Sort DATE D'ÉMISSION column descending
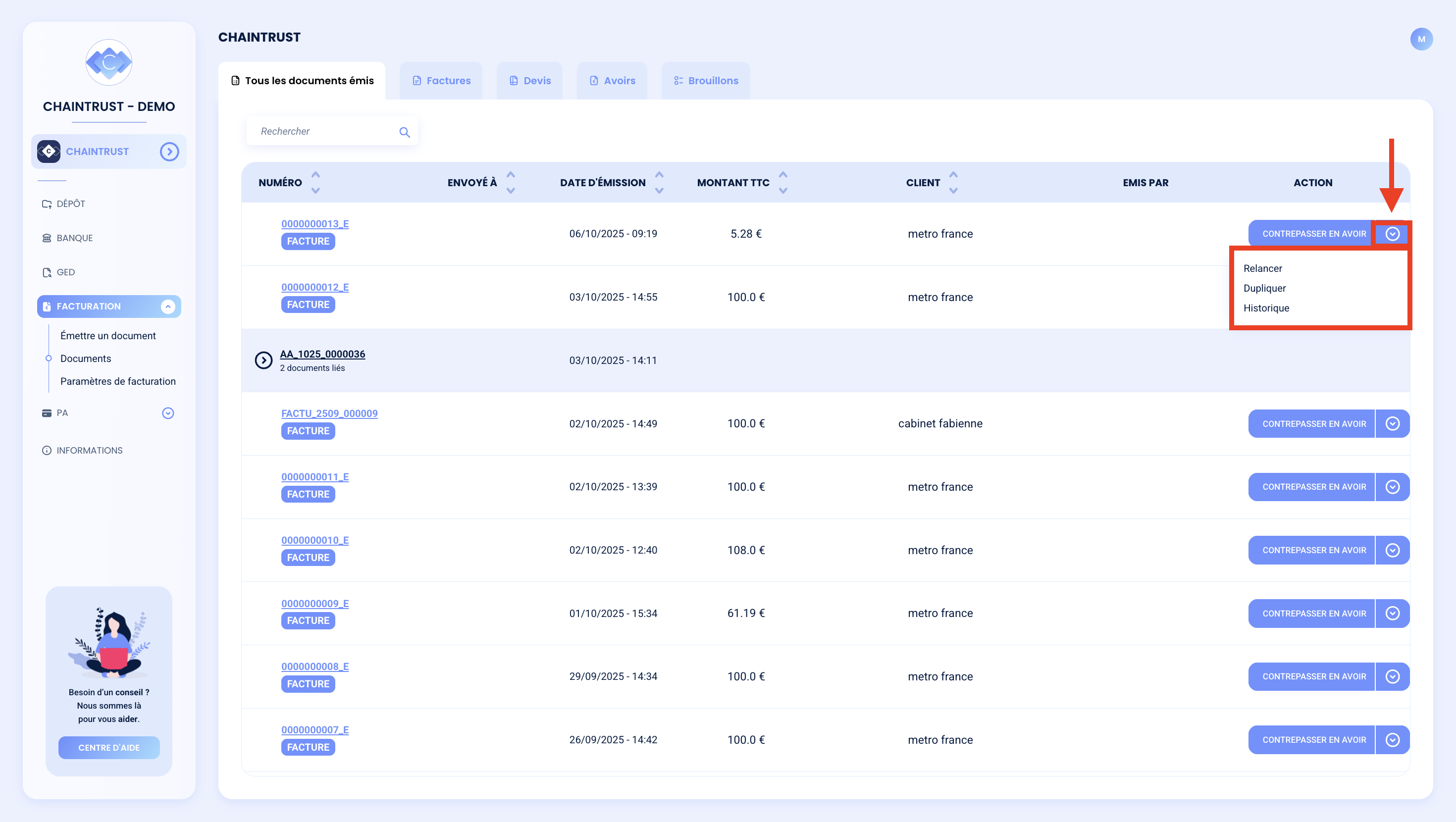1456x822 pixels. click(x=659, y=191)
